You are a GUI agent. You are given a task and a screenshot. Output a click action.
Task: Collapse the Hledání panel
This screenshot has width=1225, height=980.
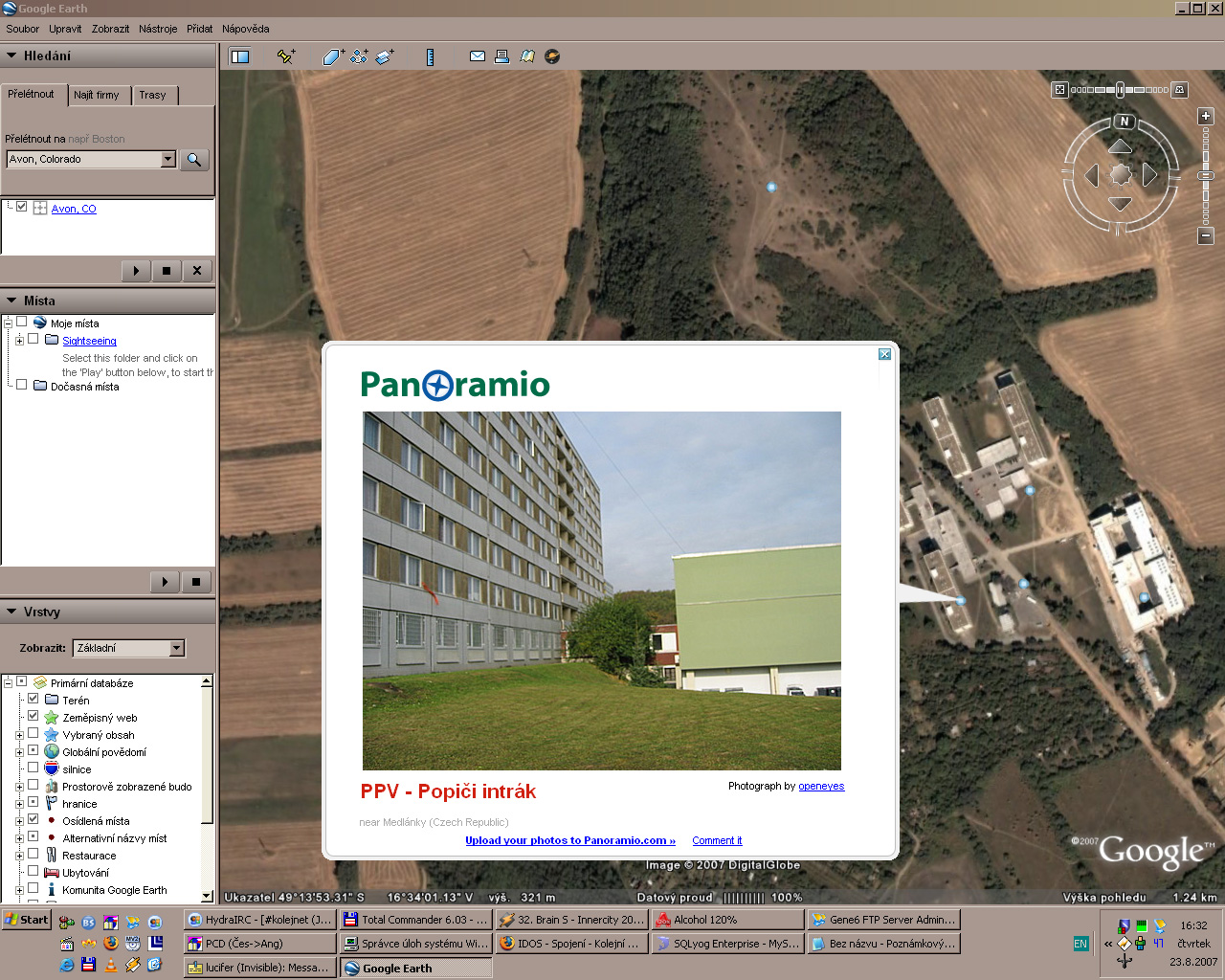pos(11,56)
